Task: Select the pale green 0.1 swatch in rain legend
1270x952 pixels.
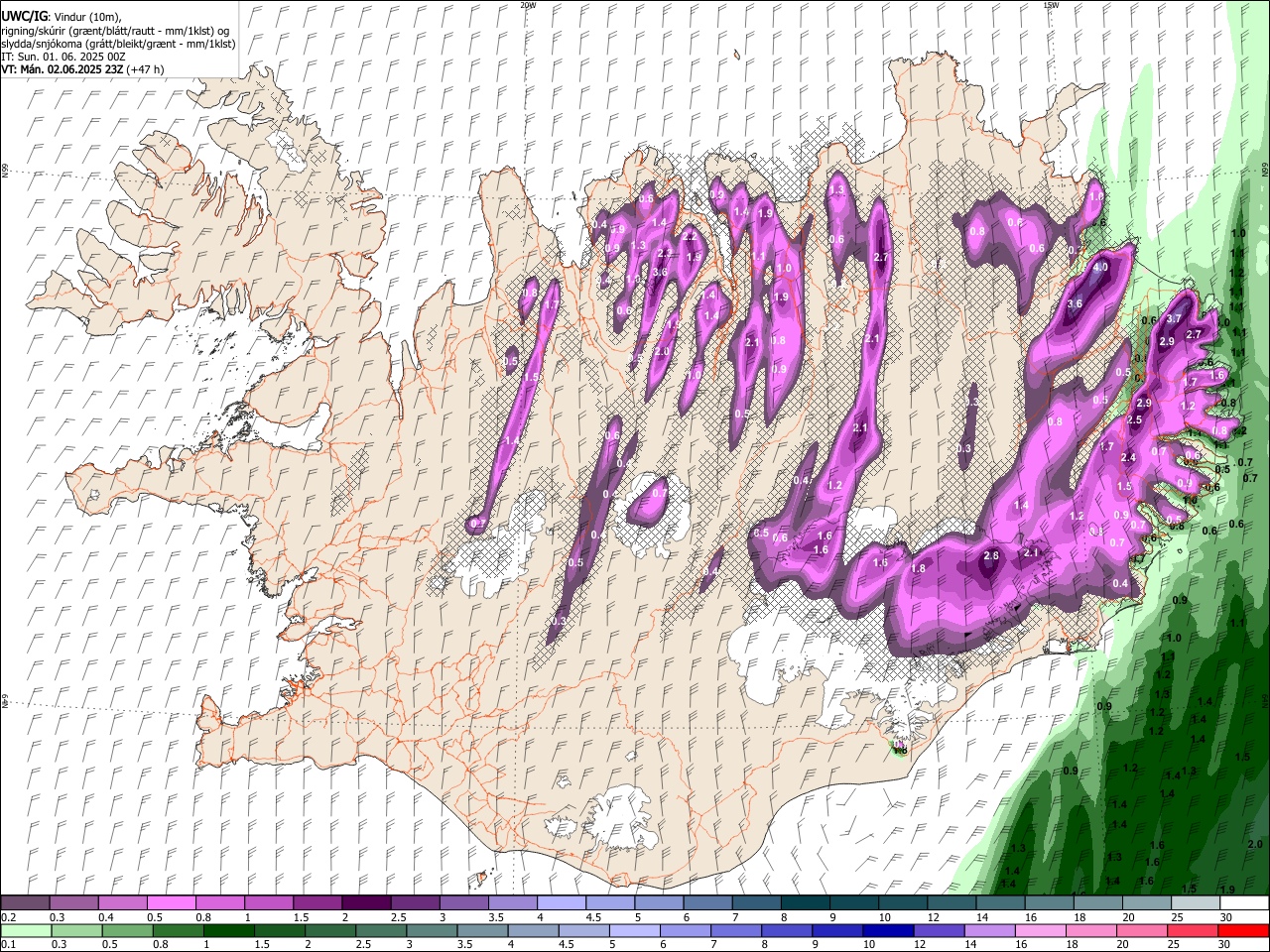Action: 25,930
